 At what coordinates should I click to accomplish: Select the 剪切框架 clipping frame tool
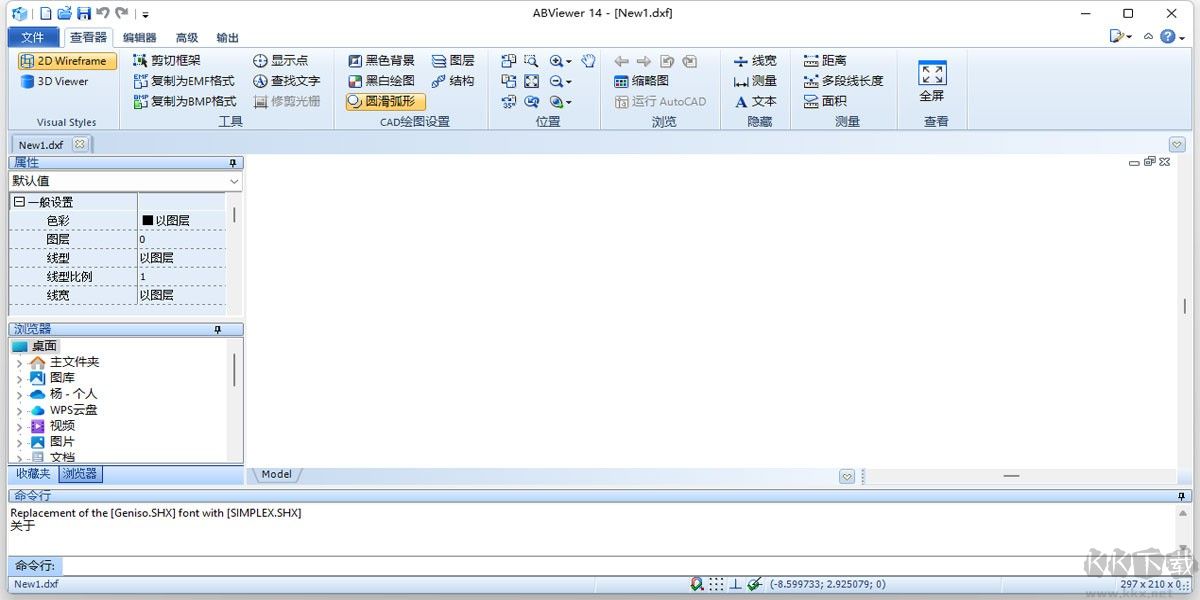(163, 60)
